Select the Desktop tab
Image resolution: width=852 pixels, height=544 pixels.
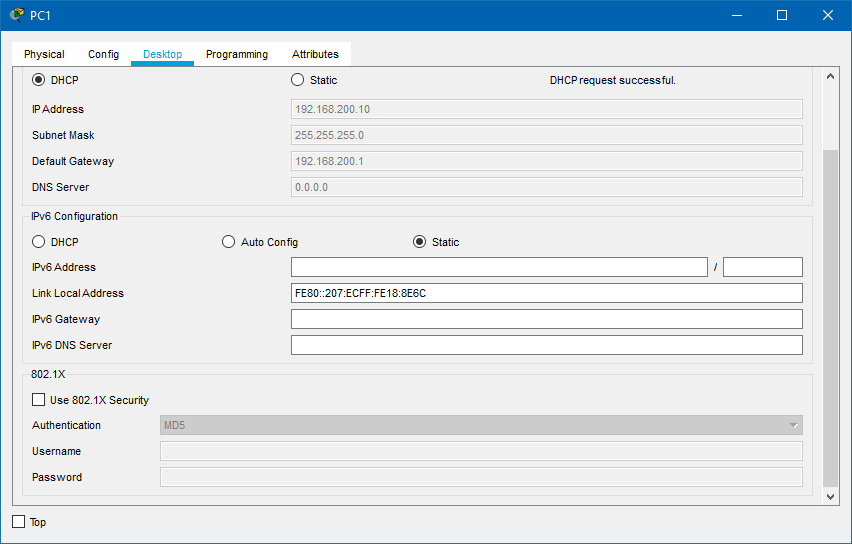coord(162,54)
